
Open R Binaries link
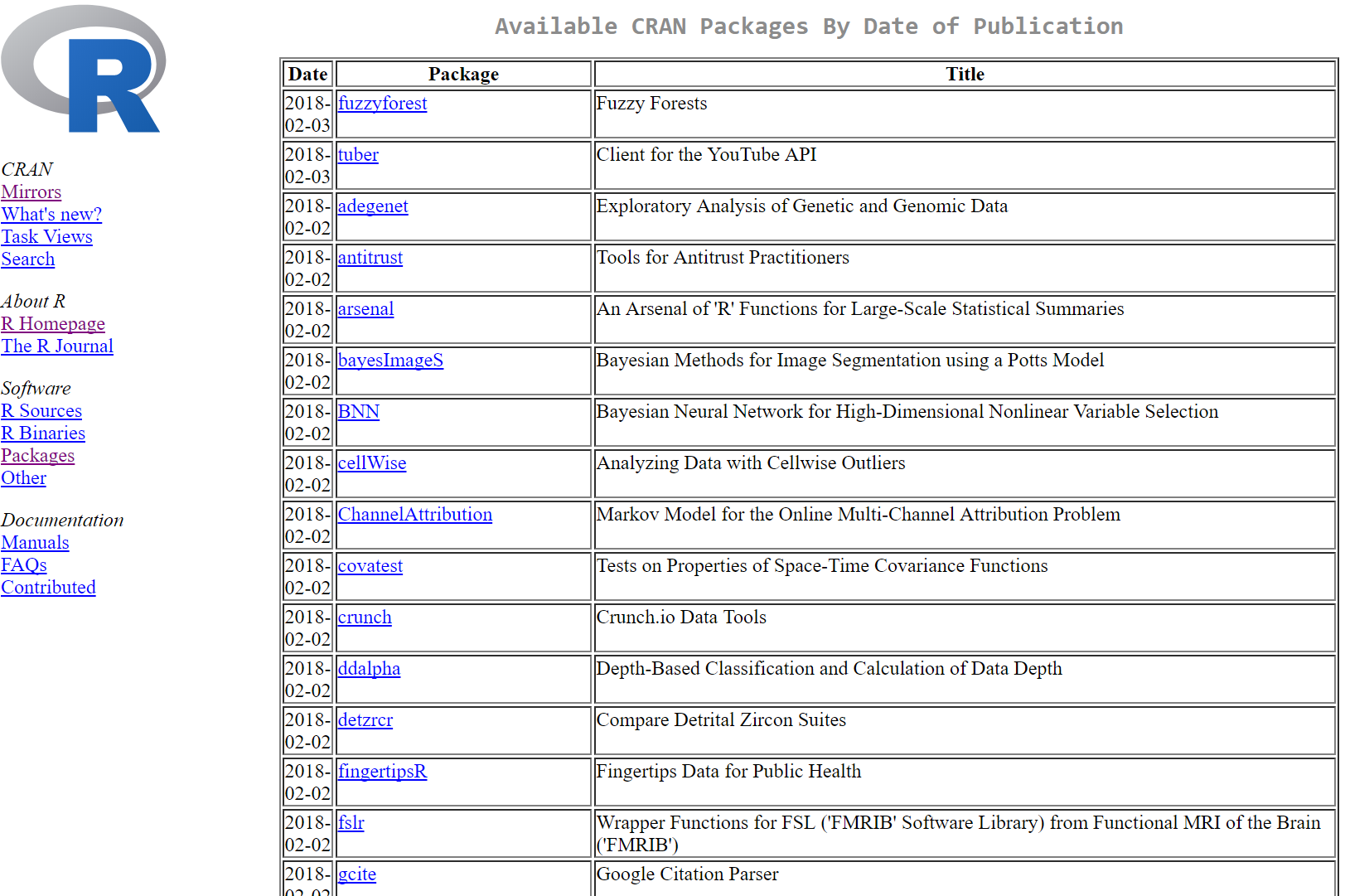(43, 433)
